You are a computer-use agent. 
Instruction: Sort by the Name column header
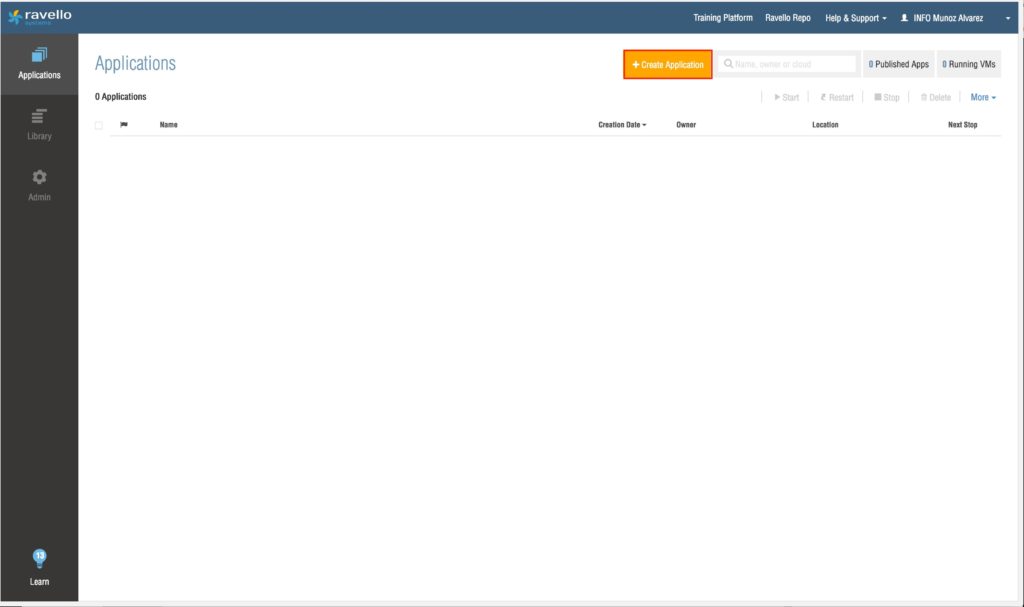168,125
